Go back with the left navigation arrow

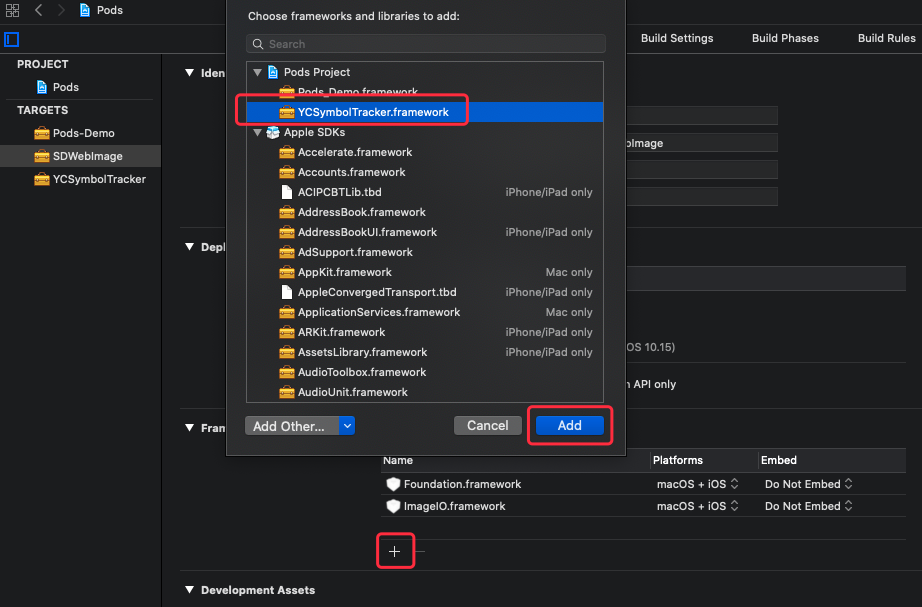[39, 10]
